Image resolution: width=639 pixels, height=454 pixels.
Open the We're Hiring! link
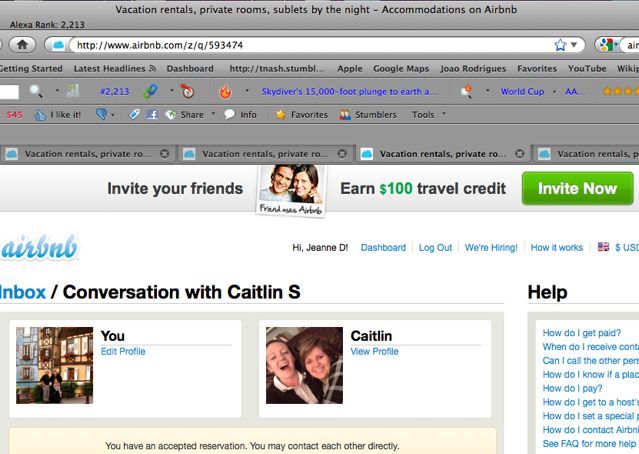pyautogui.click(x=491, y=247)
